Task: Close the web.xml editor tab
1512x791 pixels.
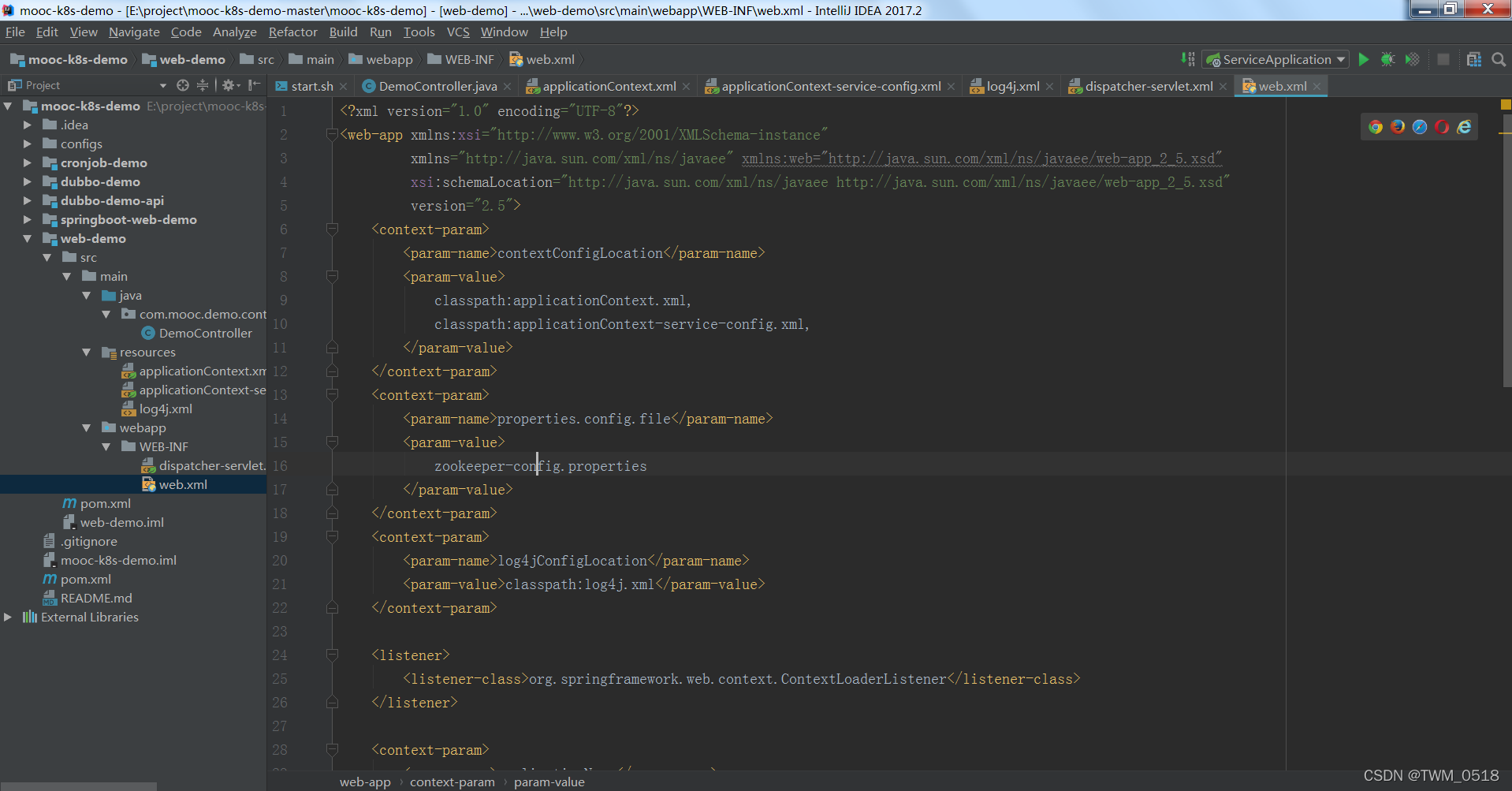Action: (x=1316, y=87)
